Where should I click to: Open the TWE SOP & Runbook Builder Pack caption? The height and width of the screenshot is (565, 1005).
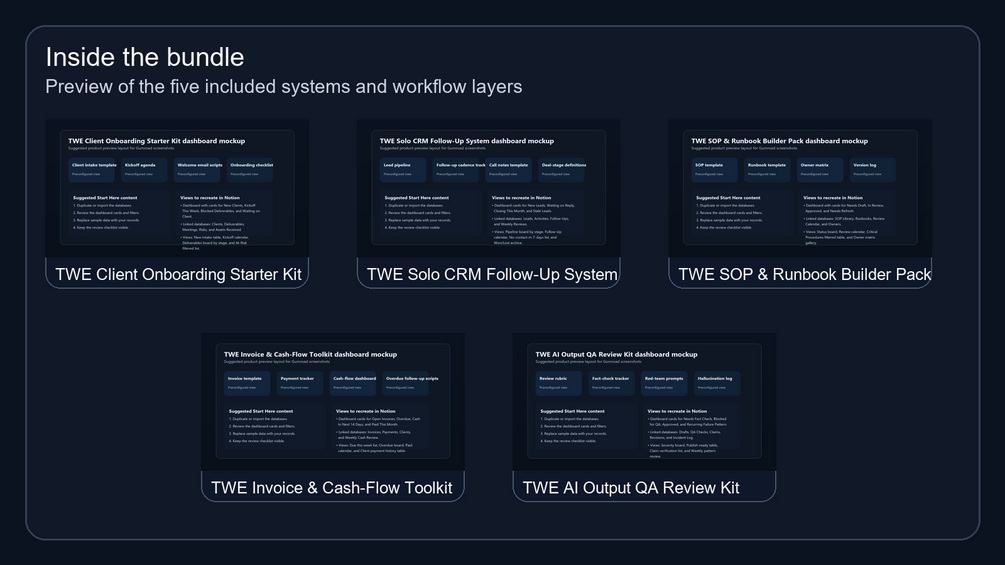pyautogui.click(x=804, y=274)
